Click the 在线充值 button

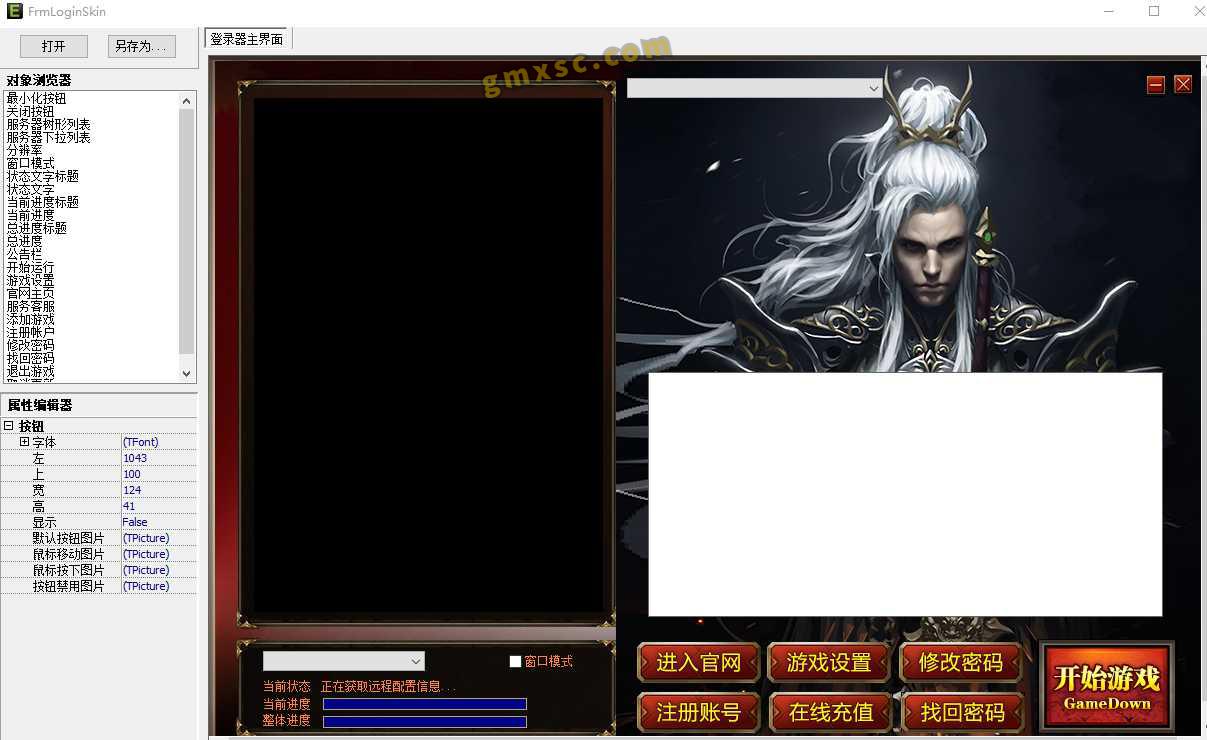tap(830, 712)
